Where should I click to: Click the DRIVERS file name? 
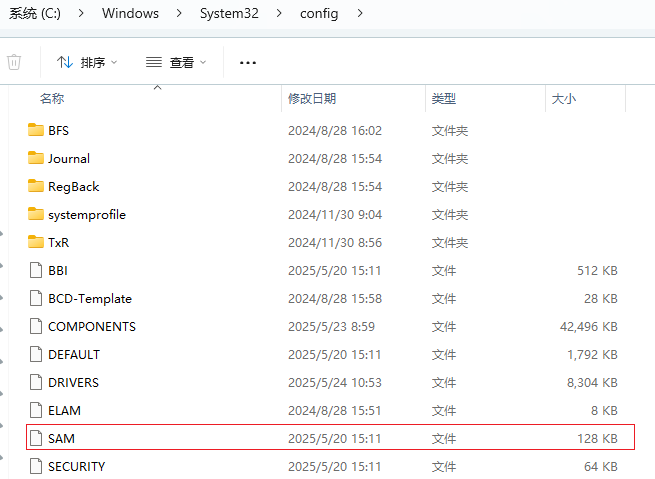[74, 383]
